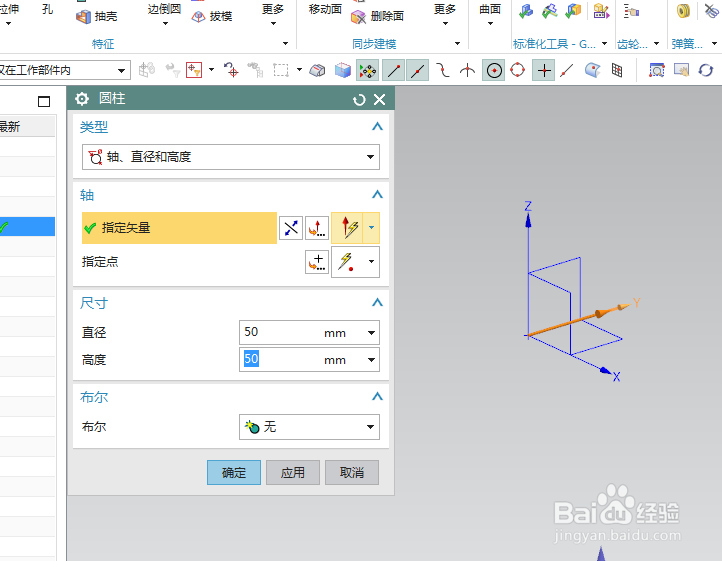Toggle Point on Face snap icon

click(x=593, y=70)
